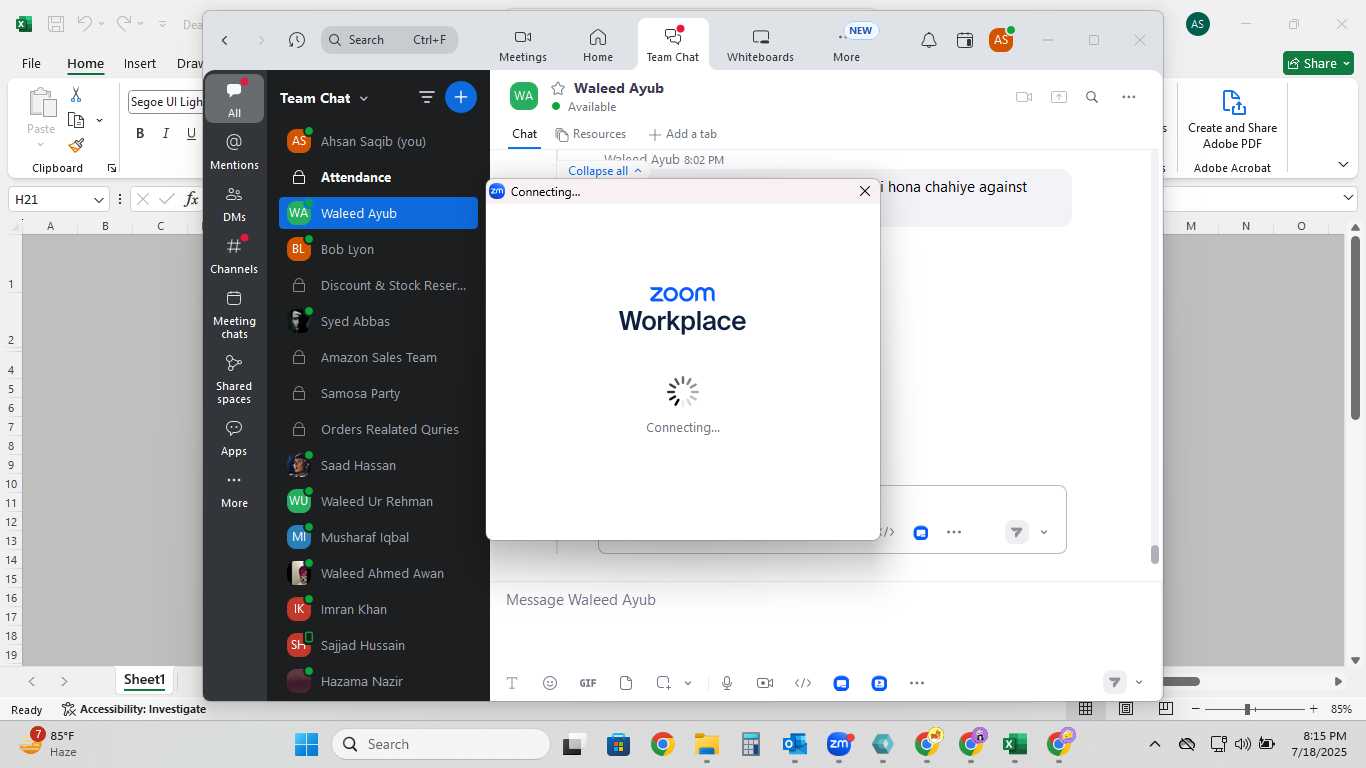Screen dimensions: 1366x768
Task: Go to Zoom Home tab
Action: click(x=598, y=45)
